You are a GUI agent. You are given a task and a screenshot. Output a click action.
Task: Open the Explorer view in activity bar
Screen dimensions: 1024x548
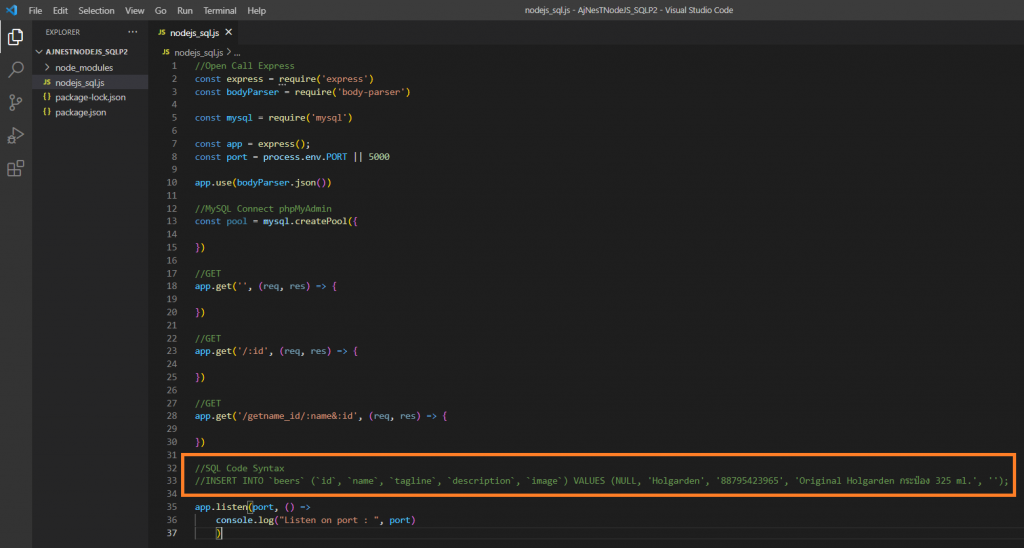coord(15,37)
